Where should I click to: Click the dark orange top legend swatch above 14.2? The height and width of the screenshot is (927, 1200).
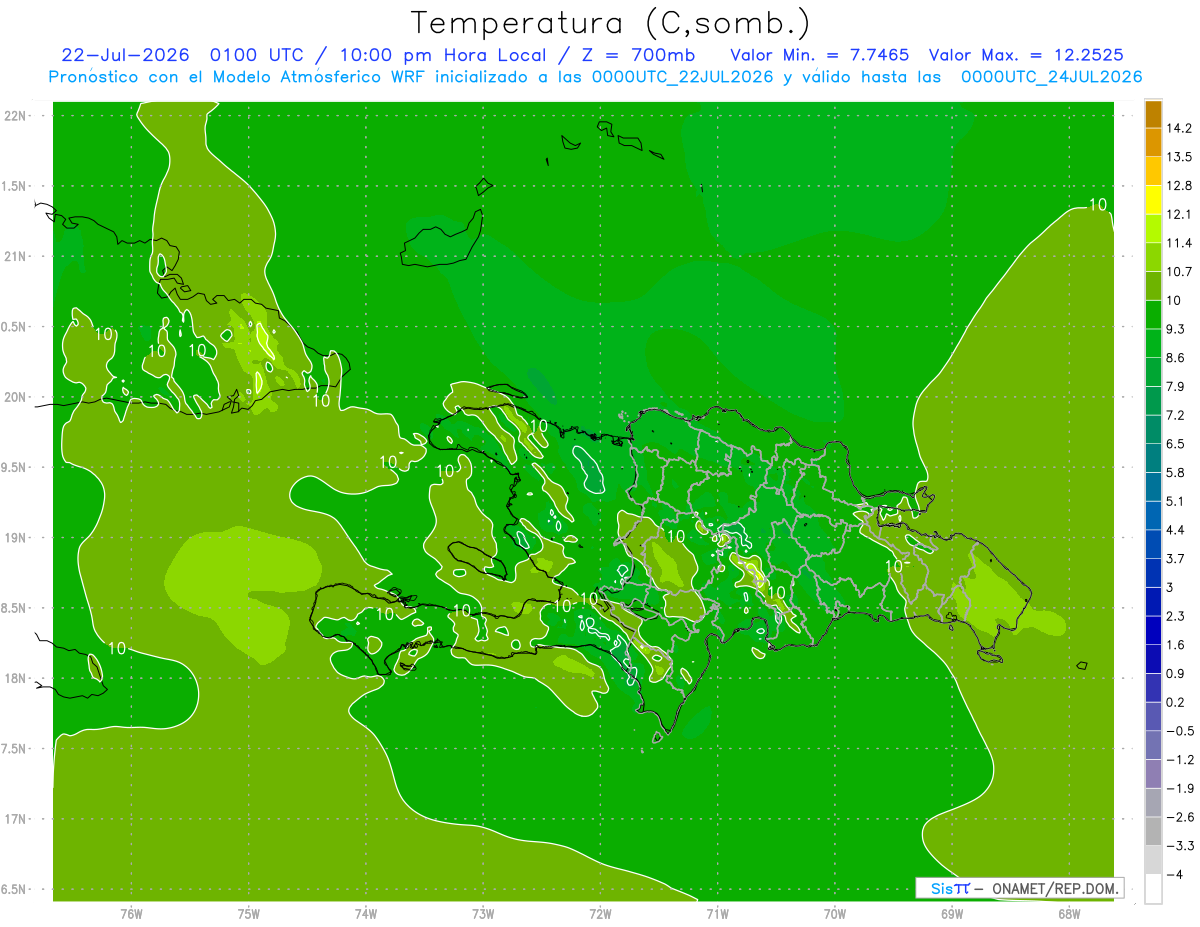coord(1153,114)
